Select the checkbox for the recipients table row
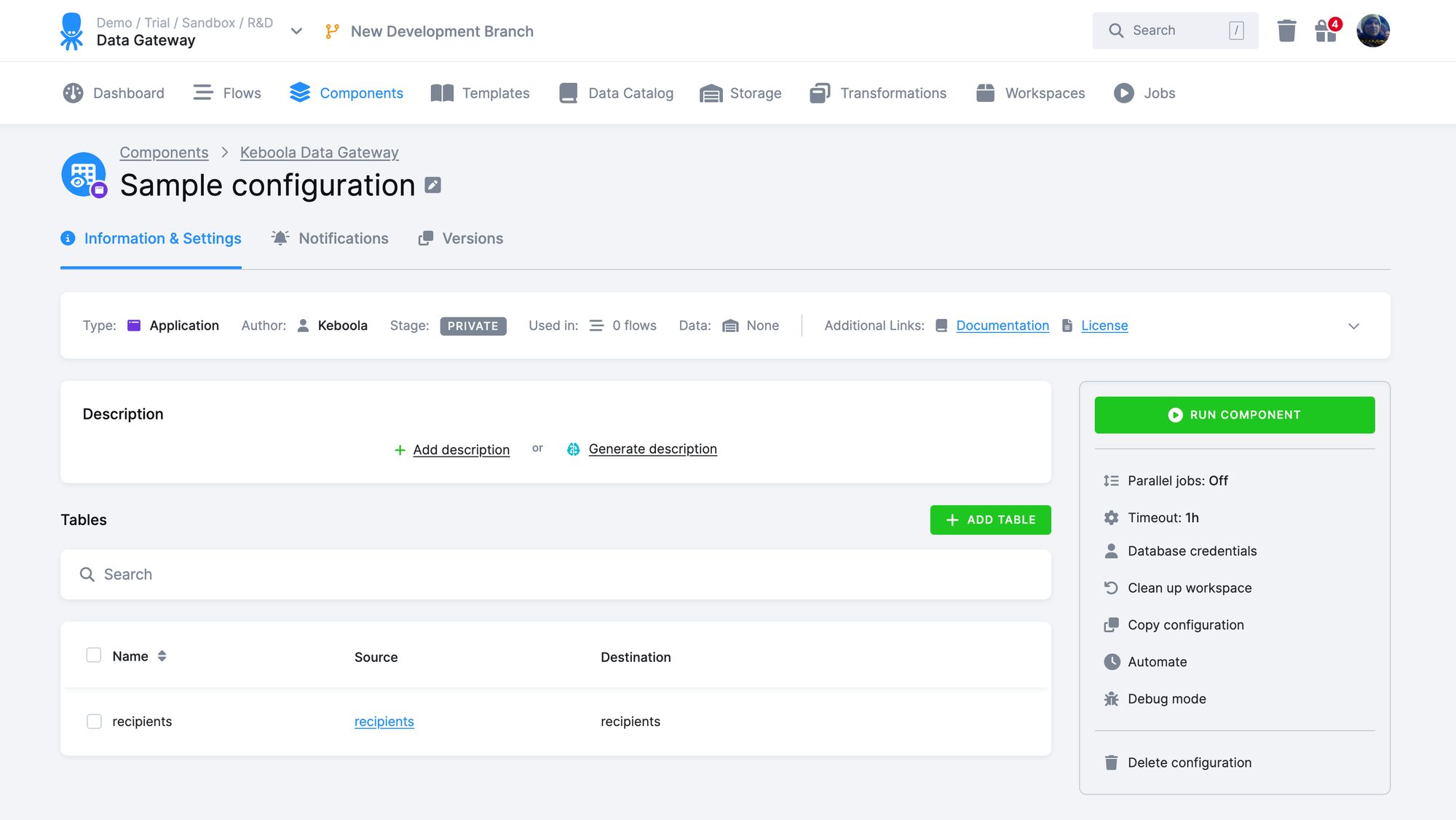The image size is (1456, 820). (x=94, y=721)
